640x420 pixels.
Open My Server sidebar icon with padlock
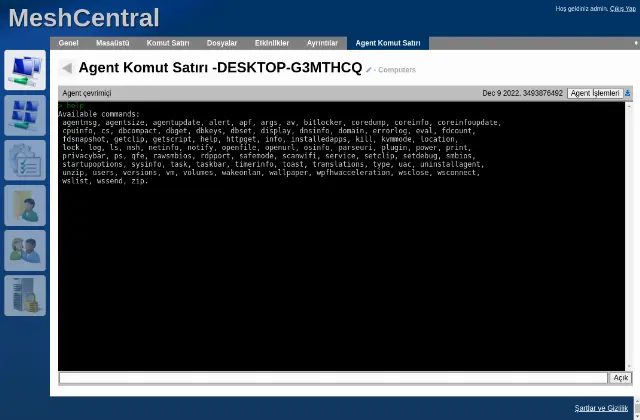tap(25, 295)
